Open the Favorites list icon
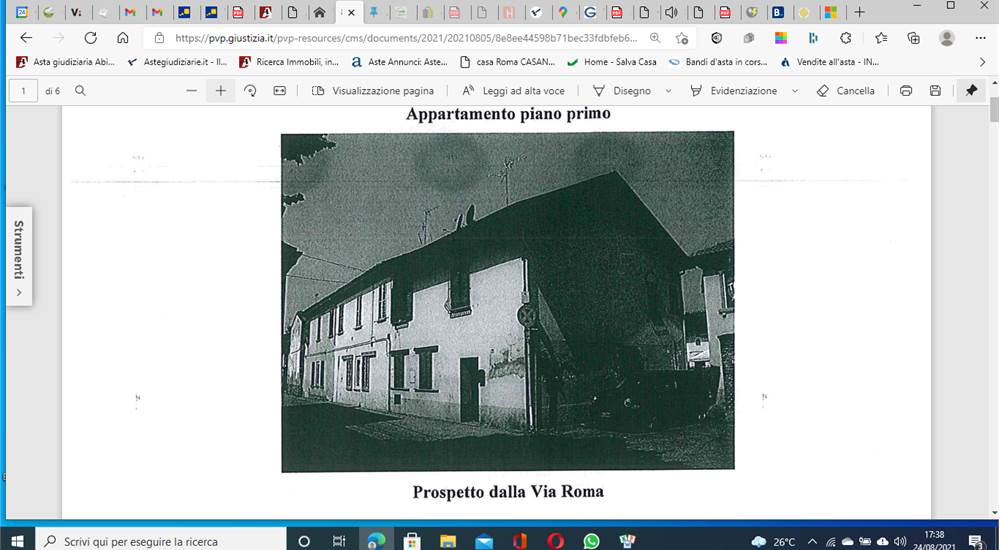 (881, 38)
